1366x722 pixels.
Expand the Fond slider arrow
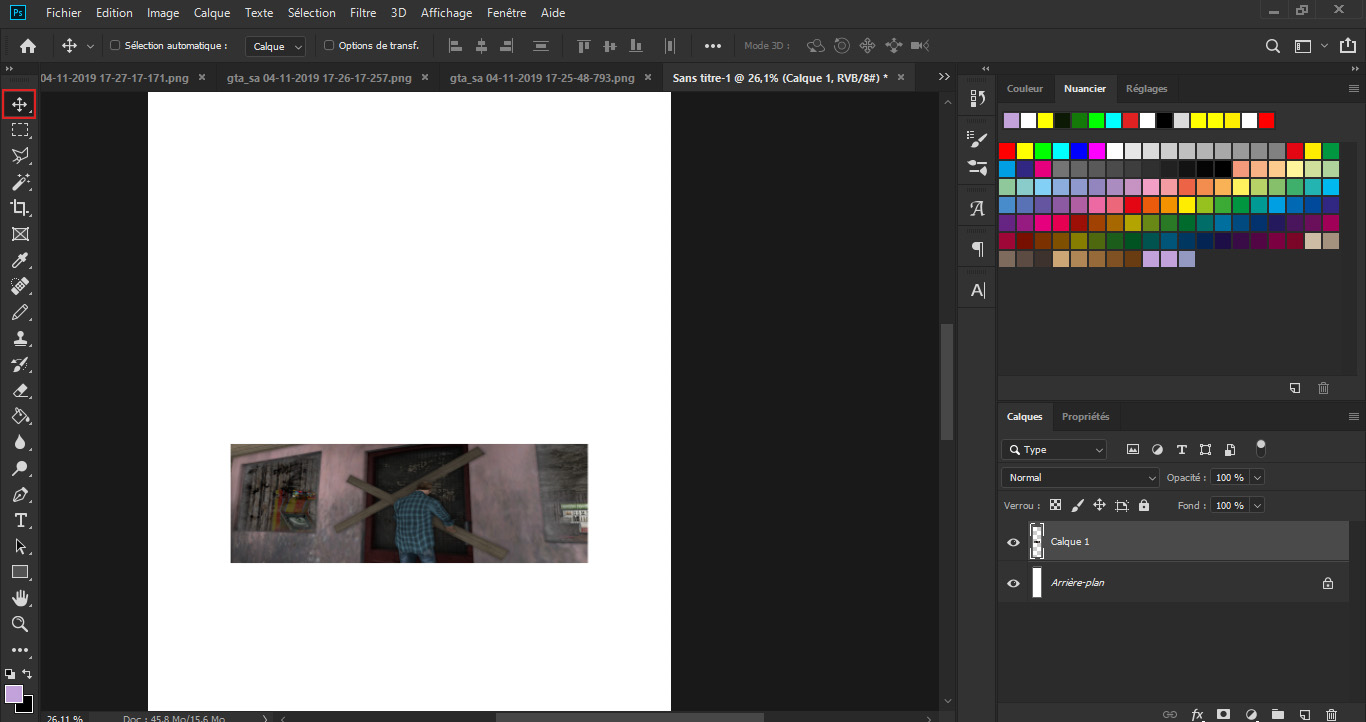[x=1258, y=506]
